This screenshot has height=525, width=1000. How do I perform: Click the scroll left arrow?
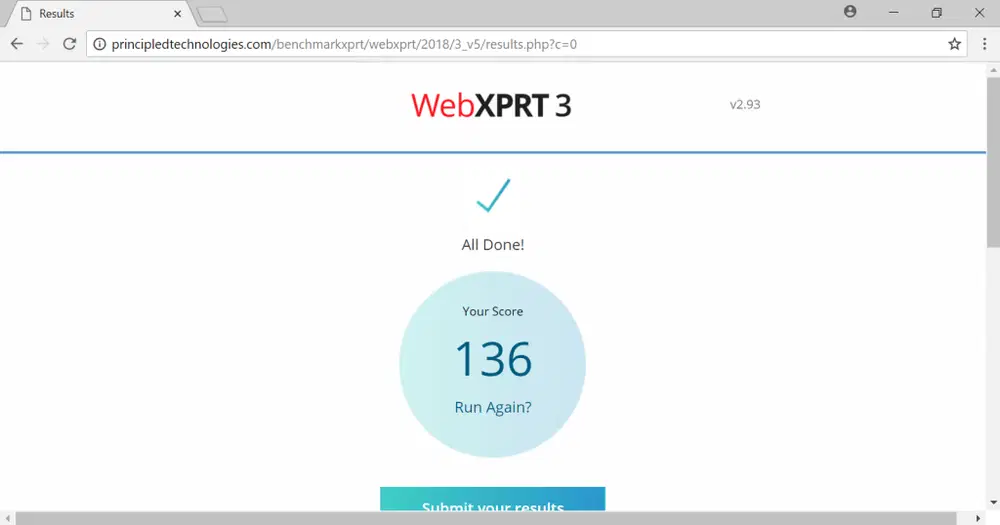(x=7, y=518)
